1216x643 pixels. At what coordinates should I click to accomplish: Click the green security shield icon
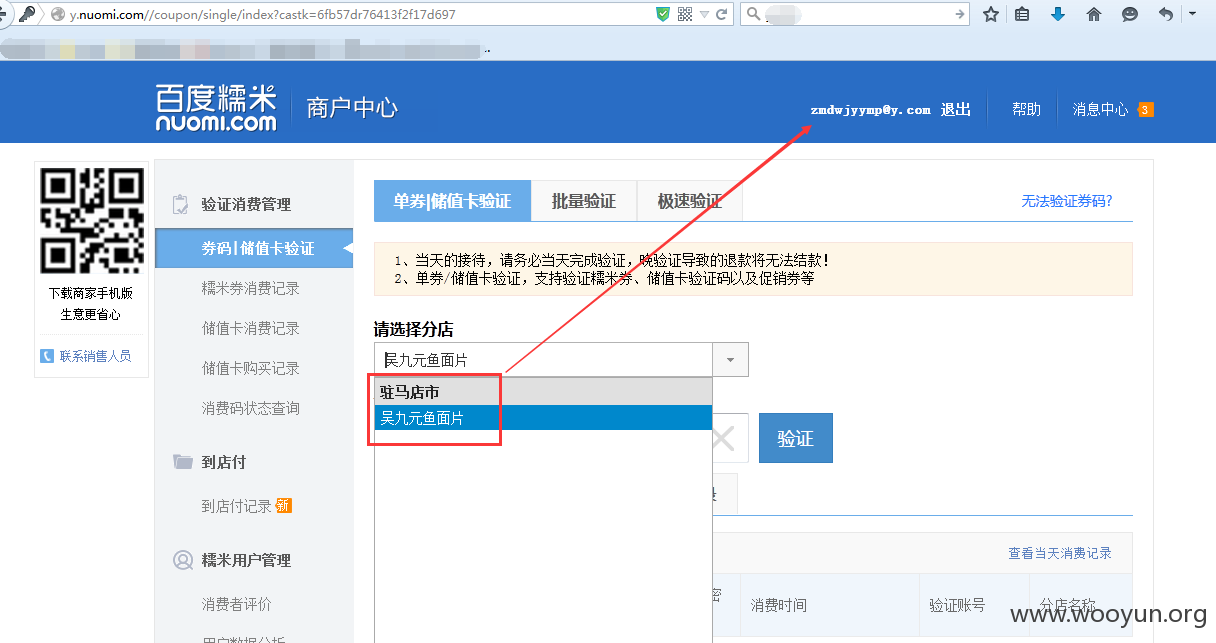(662, 14)
